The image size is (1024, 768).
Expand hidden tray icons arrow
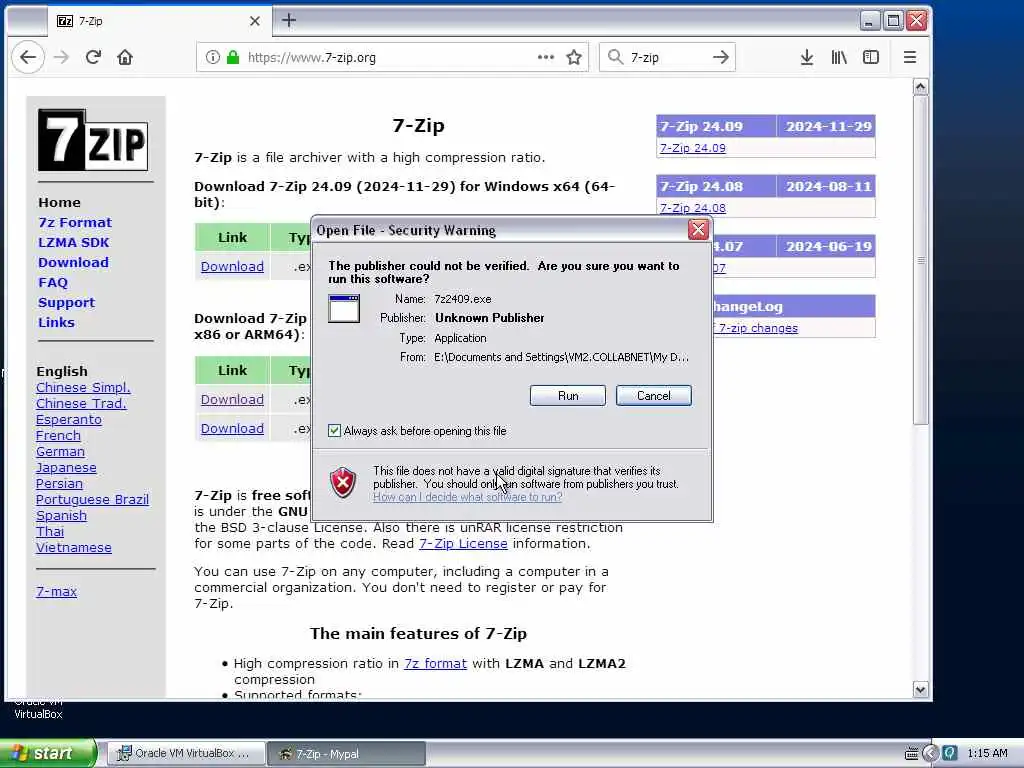(931, 754)
